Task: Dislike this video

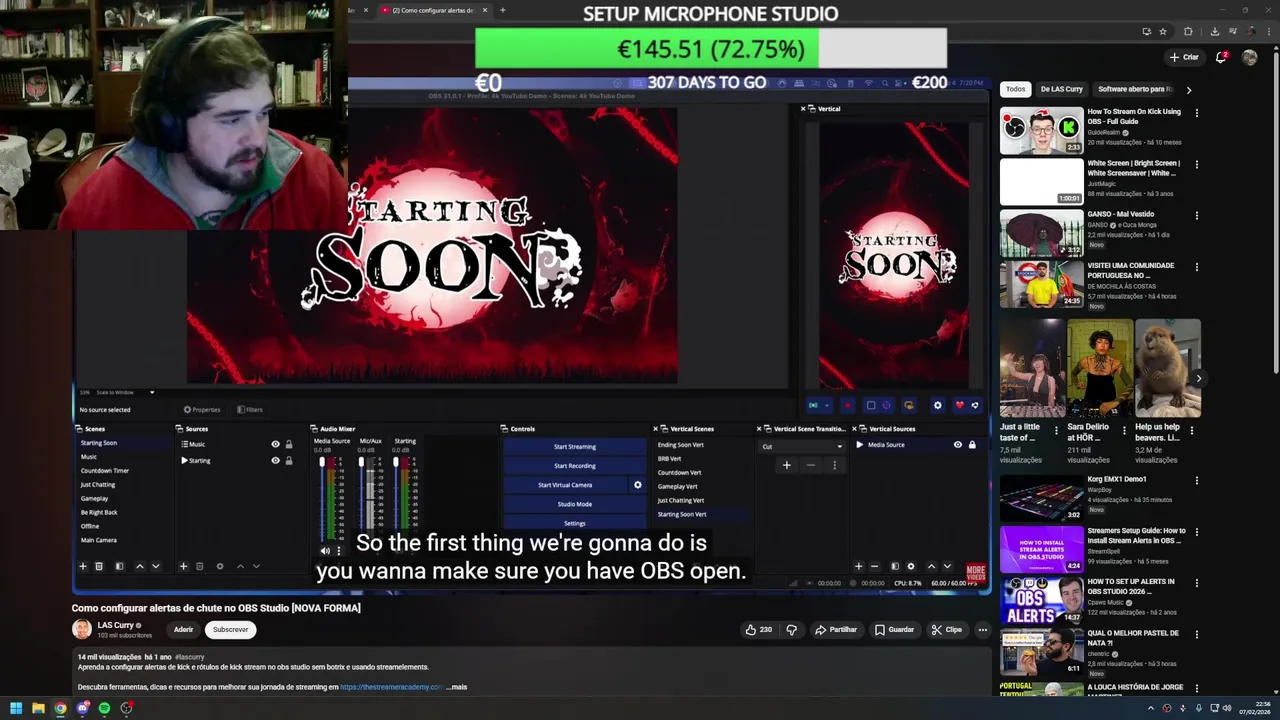Action: pyautogui.click(x=791, y=629)
